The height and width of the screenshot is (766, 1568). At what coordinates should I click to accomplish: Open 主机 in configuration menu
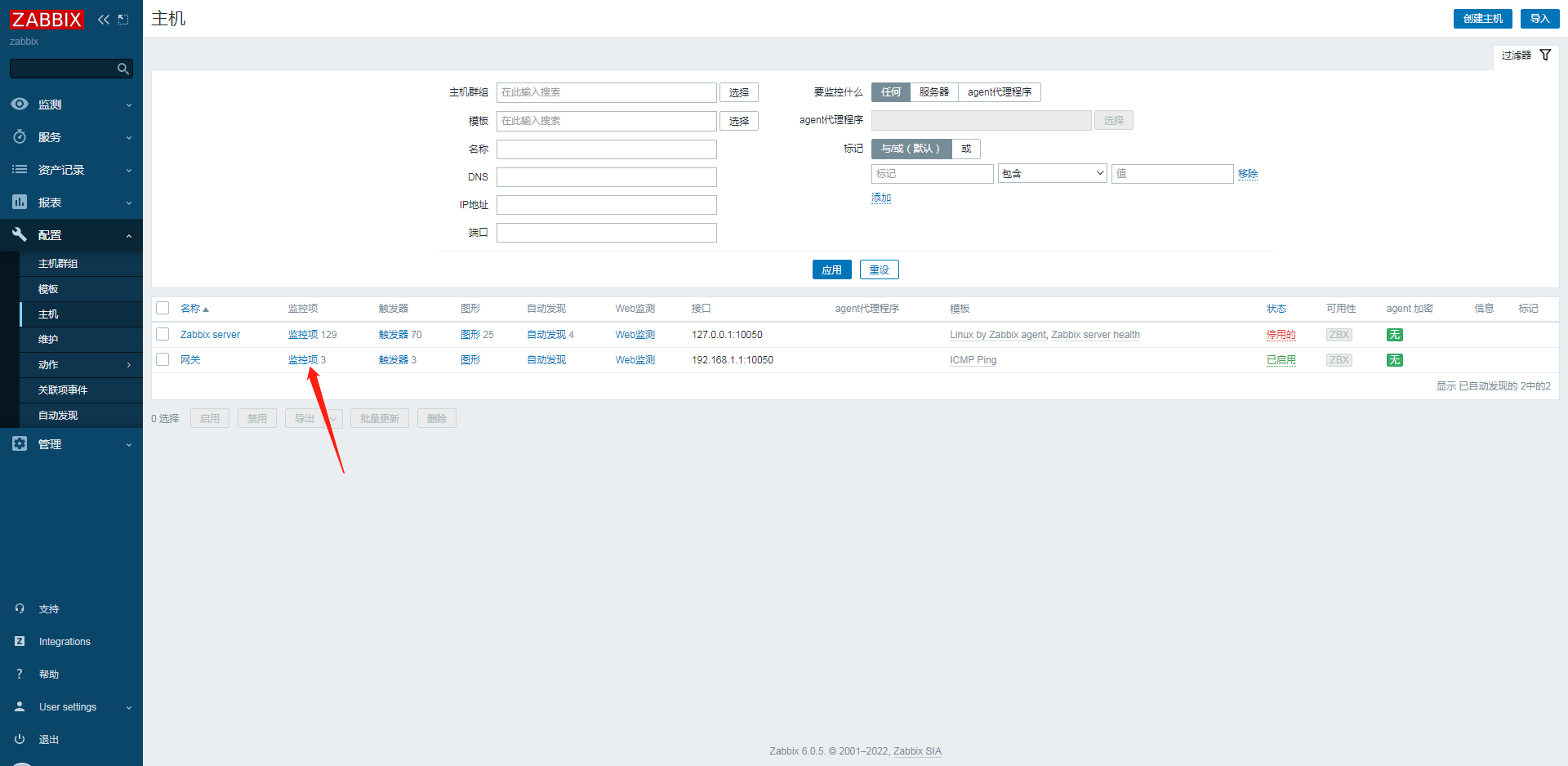pyautogui.click(x=81, y=314)
